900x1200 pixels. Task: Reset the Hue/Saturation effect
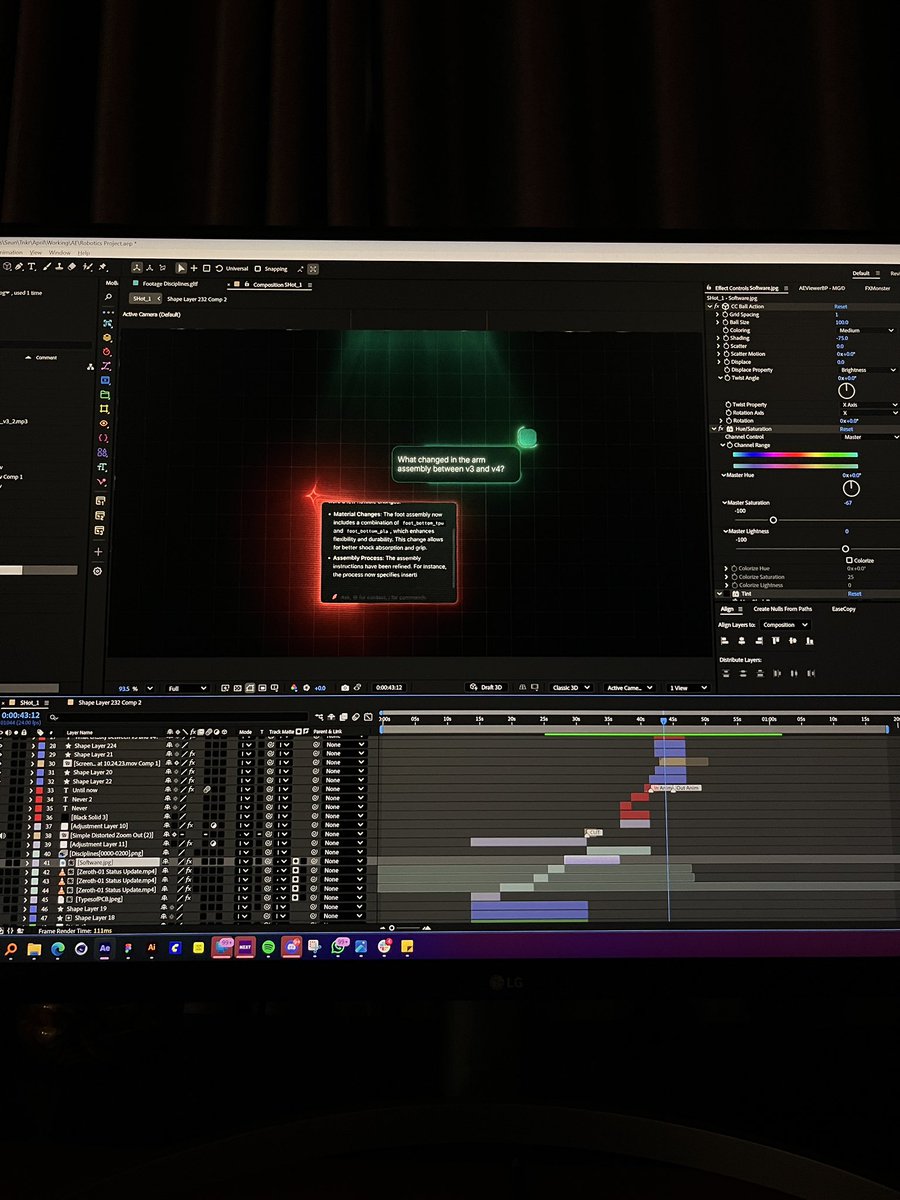(x=846, y=429)
